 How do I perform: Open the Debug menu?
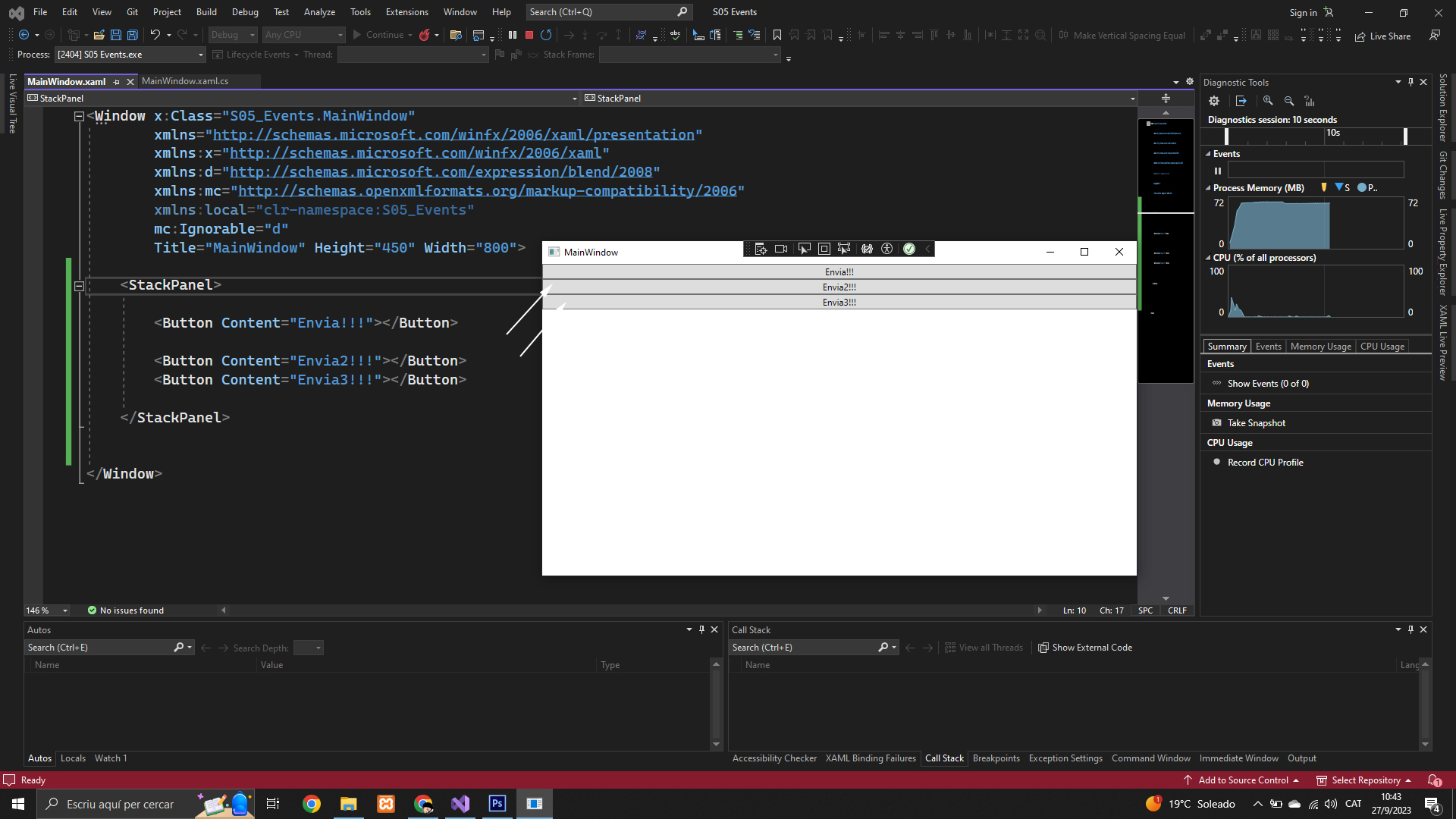(x=244, y=12)
